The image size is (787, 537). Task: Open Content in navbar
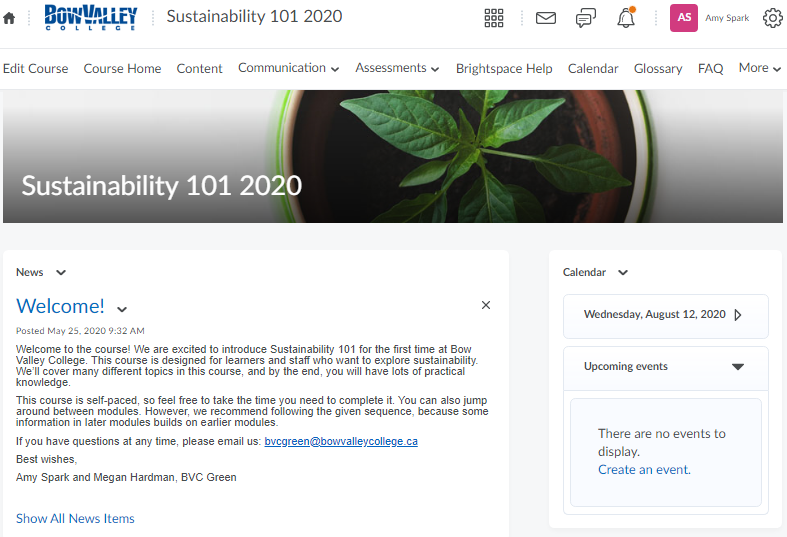[199, 68]
